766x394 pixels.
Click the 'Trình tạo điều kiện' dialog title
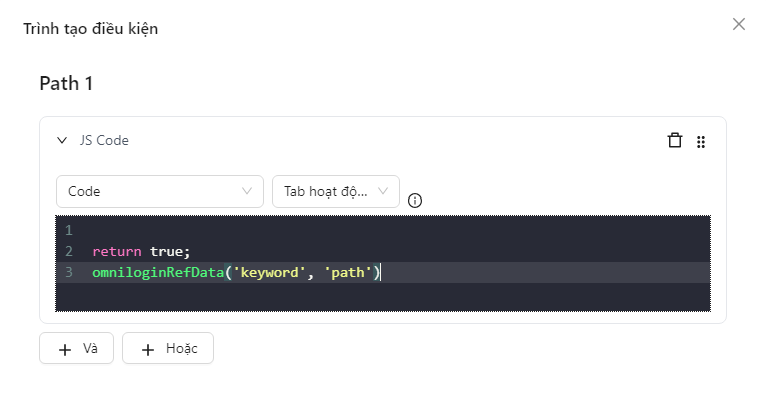(90, 29)
